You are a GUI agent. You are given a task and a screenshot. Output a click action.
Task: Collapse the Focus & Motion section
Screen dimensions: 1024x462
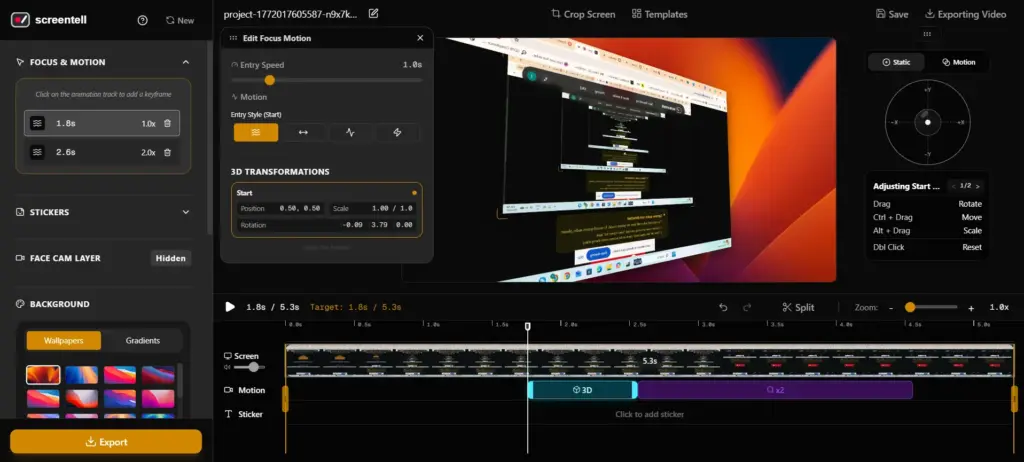point(185,62)
